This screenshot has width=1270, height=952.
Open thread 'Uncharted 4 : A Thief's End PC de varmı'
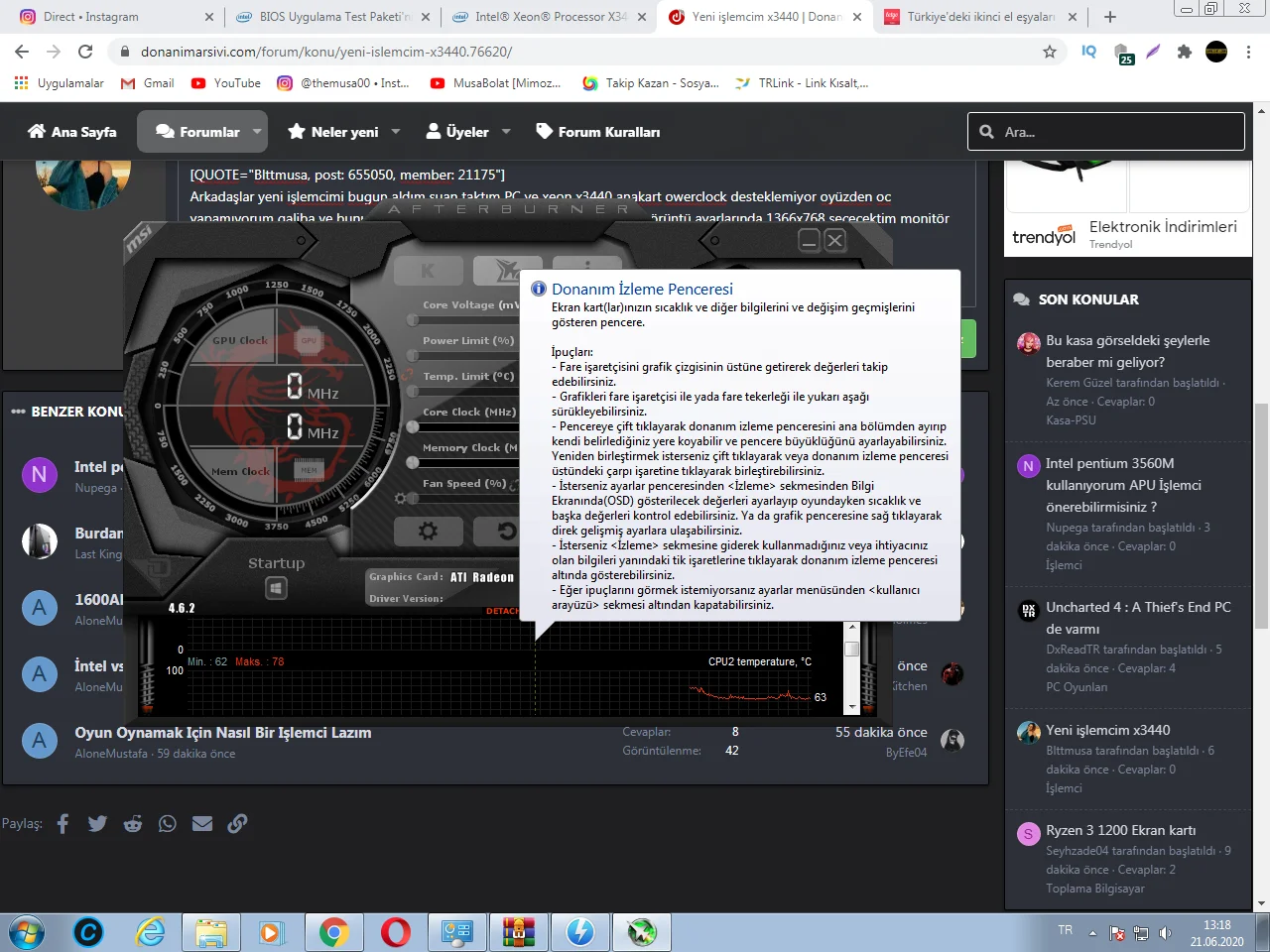click(x=1138, y=618)
